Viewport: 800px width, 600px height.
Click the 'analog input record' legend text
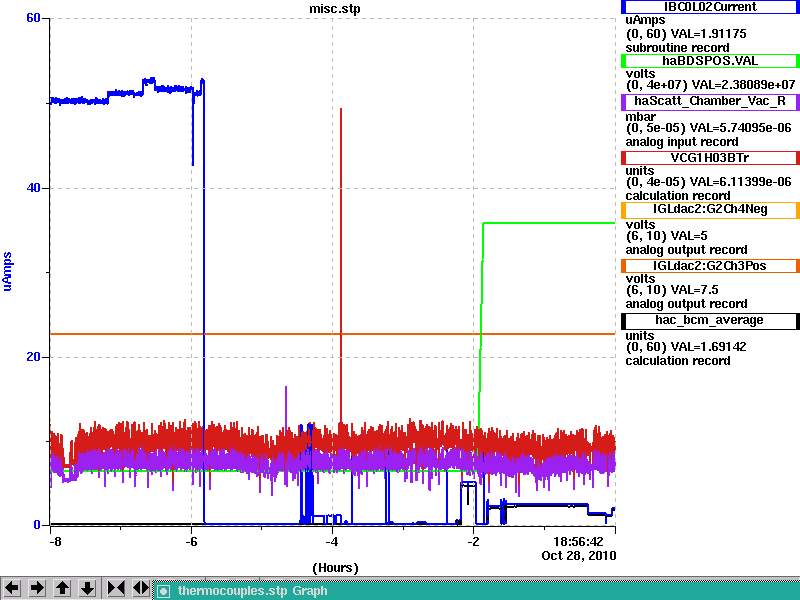pos(682,142)
